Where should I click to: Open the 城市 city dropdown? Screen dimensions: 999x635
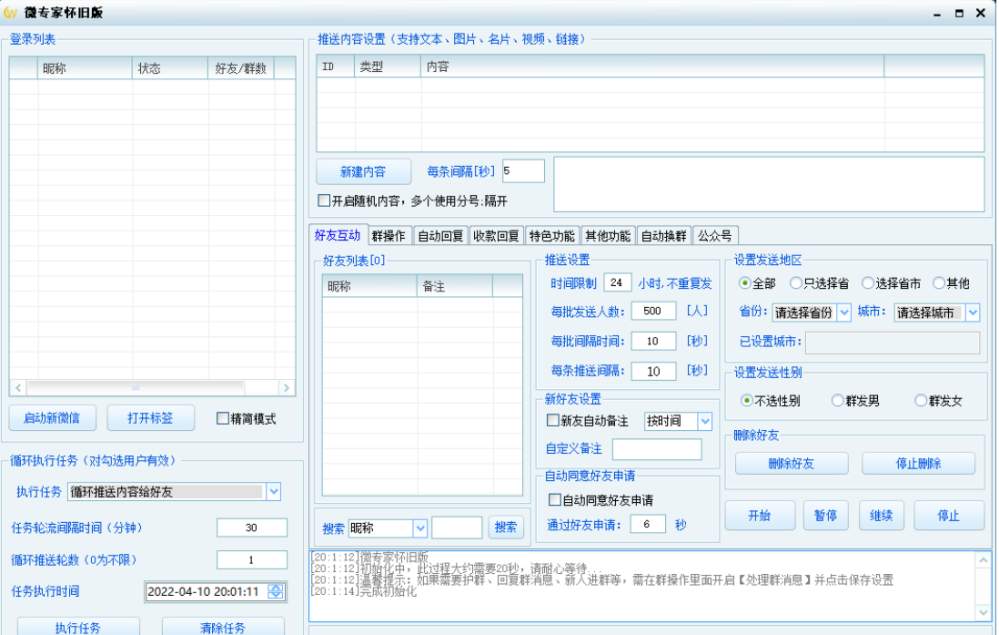972,312
